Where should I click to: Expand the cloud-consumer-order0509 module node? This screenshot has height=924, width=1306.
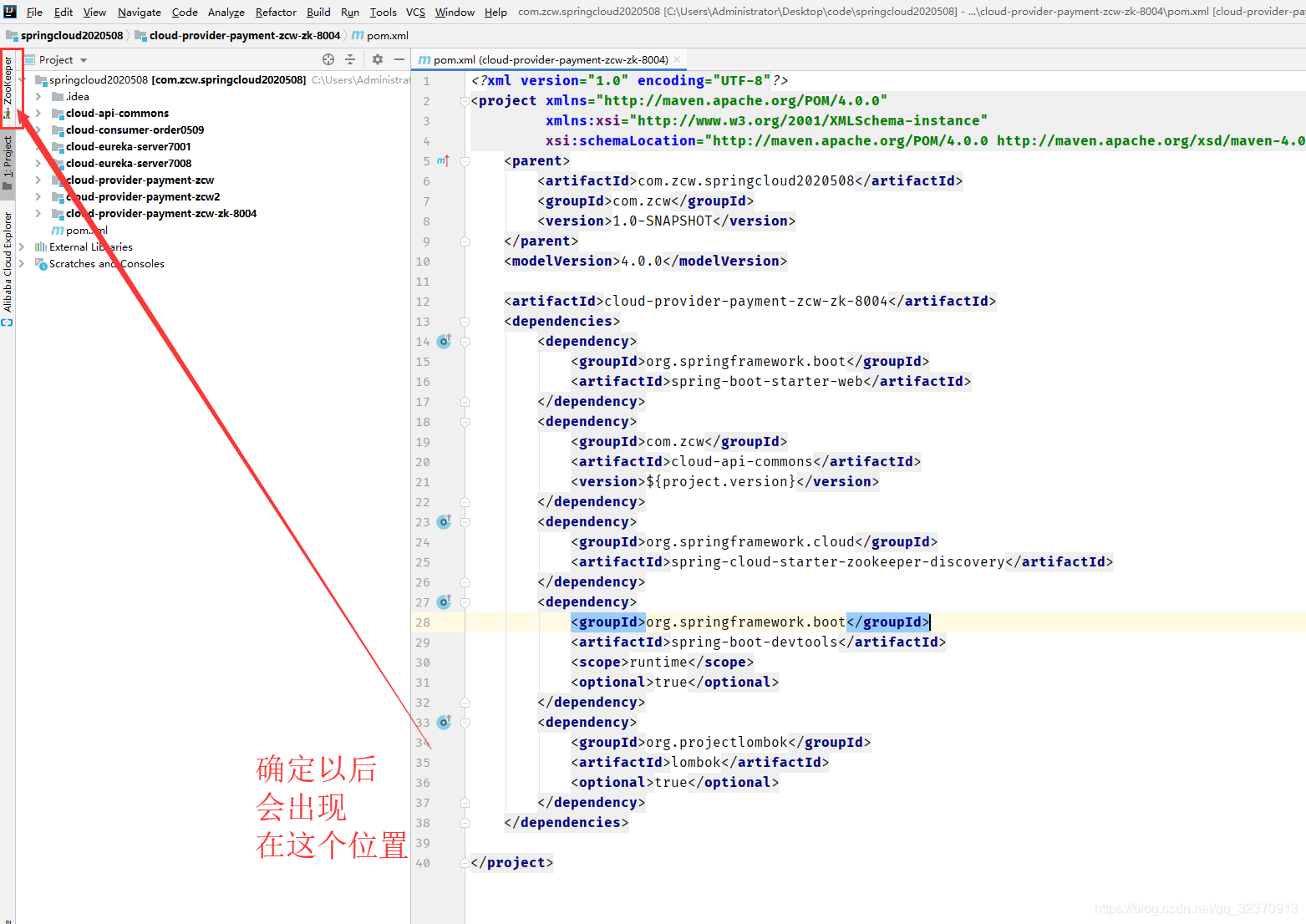[x=37, y=129]
